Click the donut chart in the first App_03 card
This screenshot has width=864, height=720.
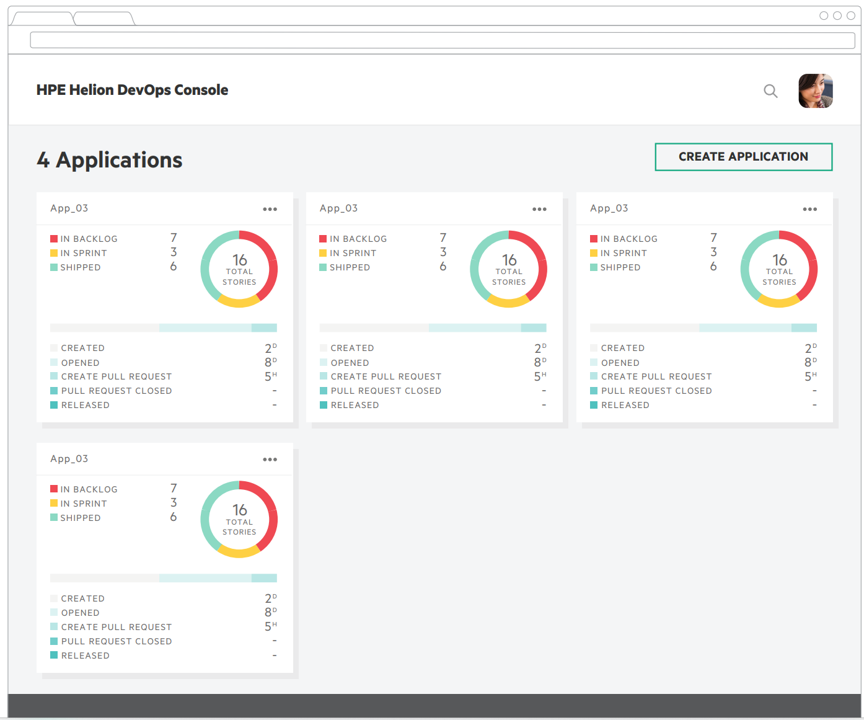239,269
